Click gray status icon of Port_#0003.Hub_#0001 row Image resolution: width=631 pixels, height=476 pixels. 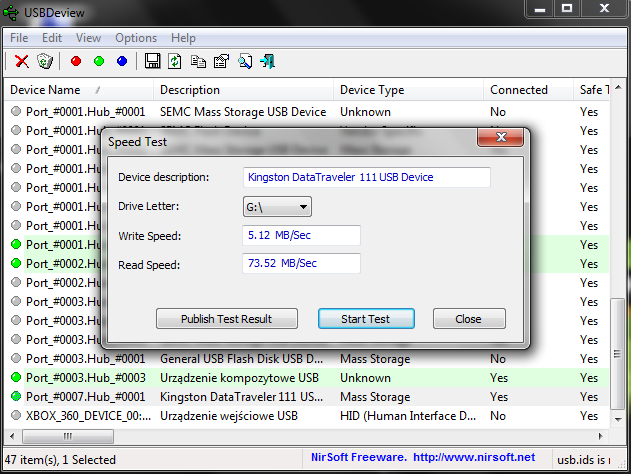point(16,358)
